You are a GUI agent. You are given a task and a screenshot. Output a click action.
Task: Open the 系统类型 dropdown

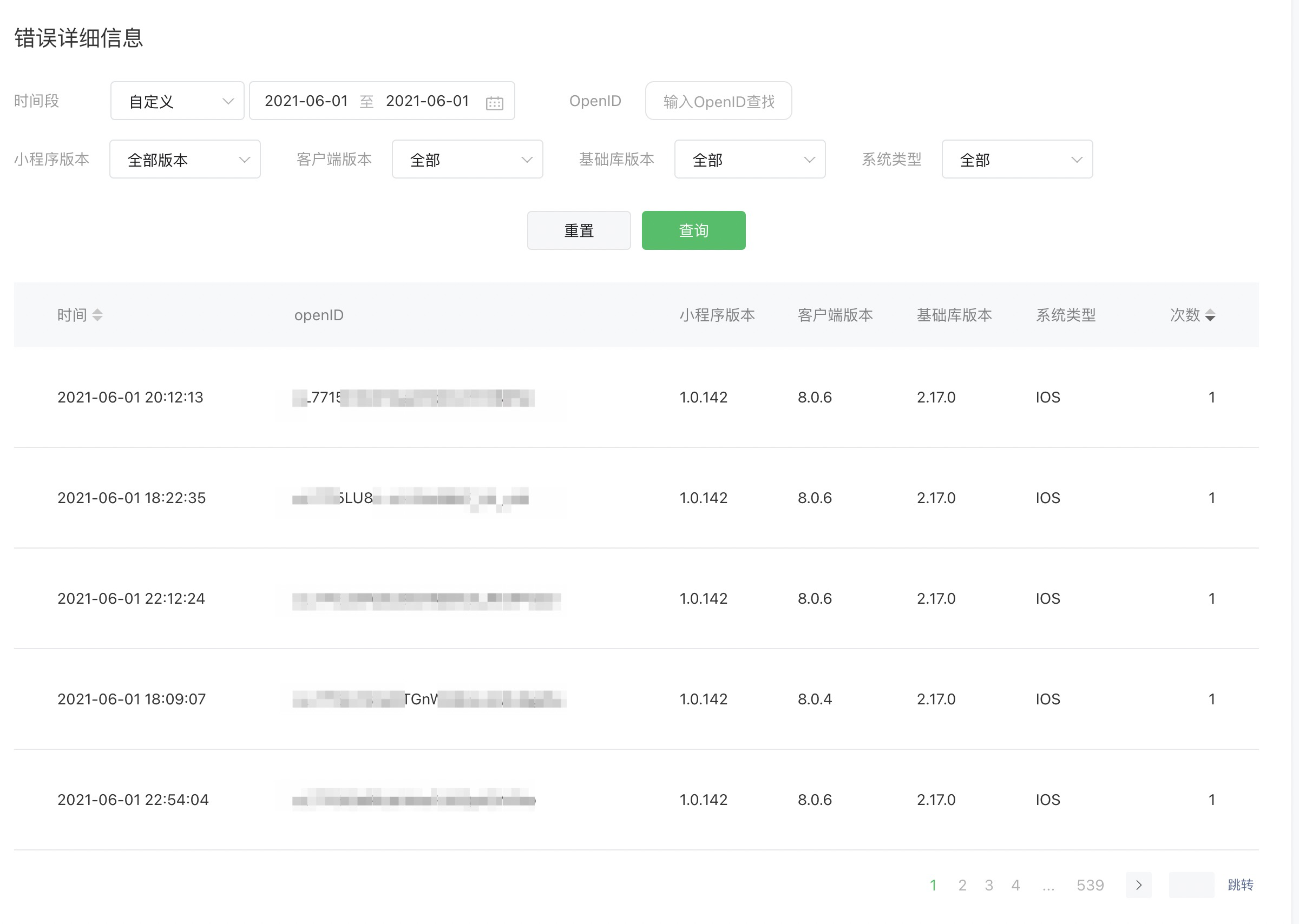1016,159
